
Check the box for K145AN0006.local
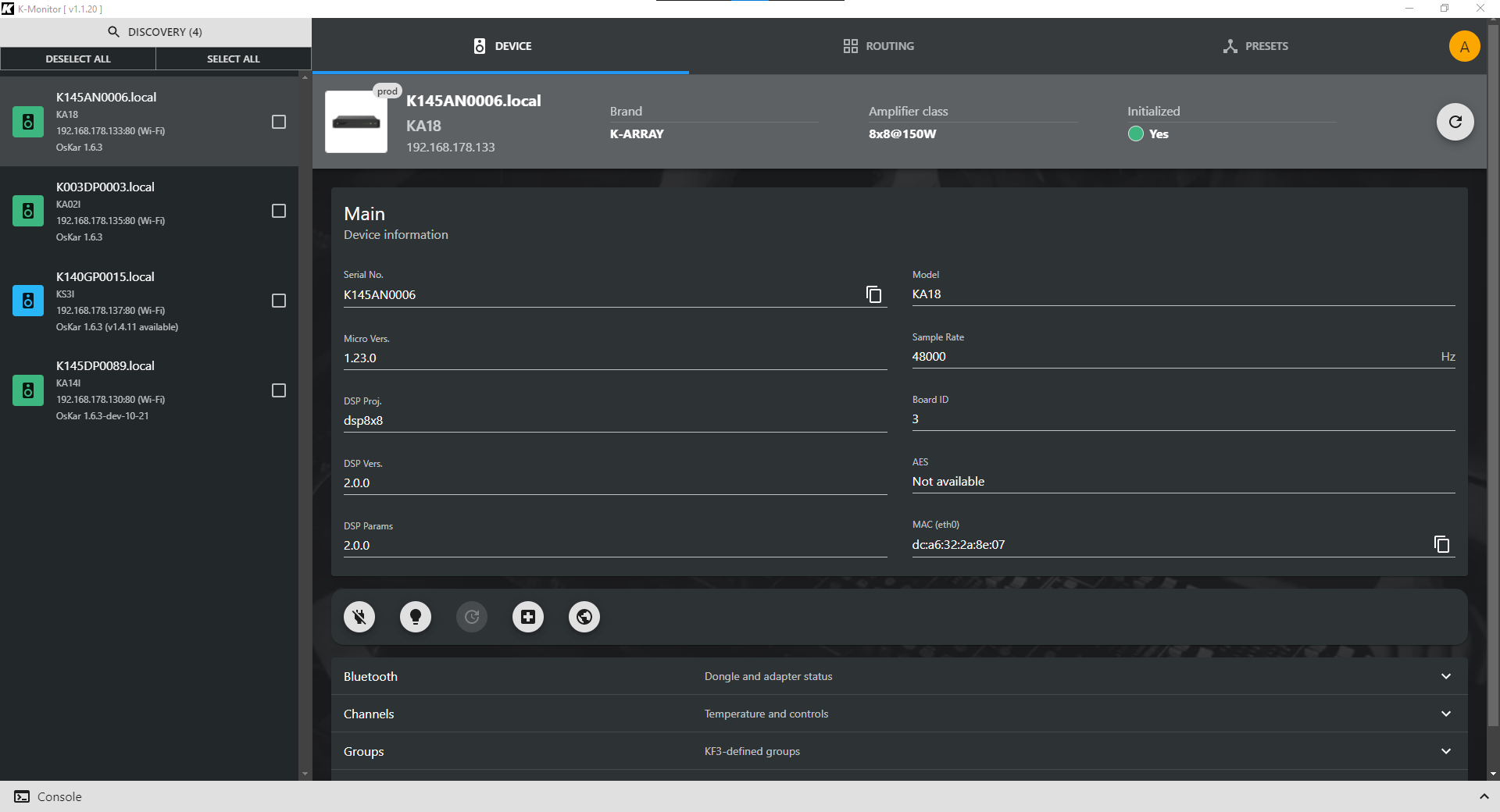tap(278, 122)
